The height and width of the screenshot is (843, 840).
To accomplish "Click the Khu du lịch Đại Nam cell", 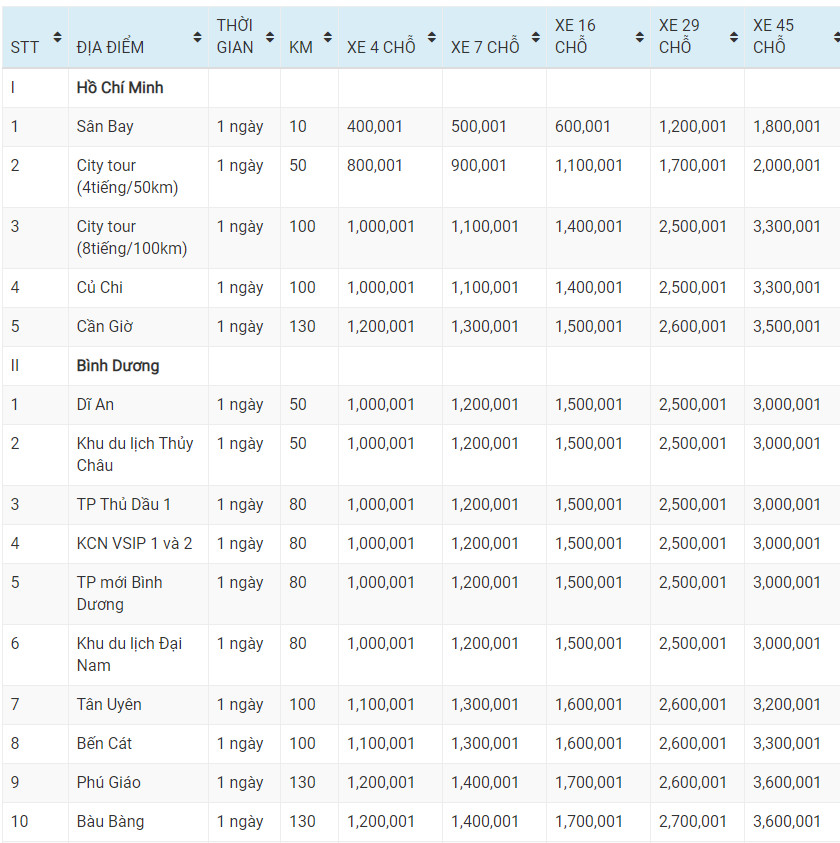I will [129, 654].
